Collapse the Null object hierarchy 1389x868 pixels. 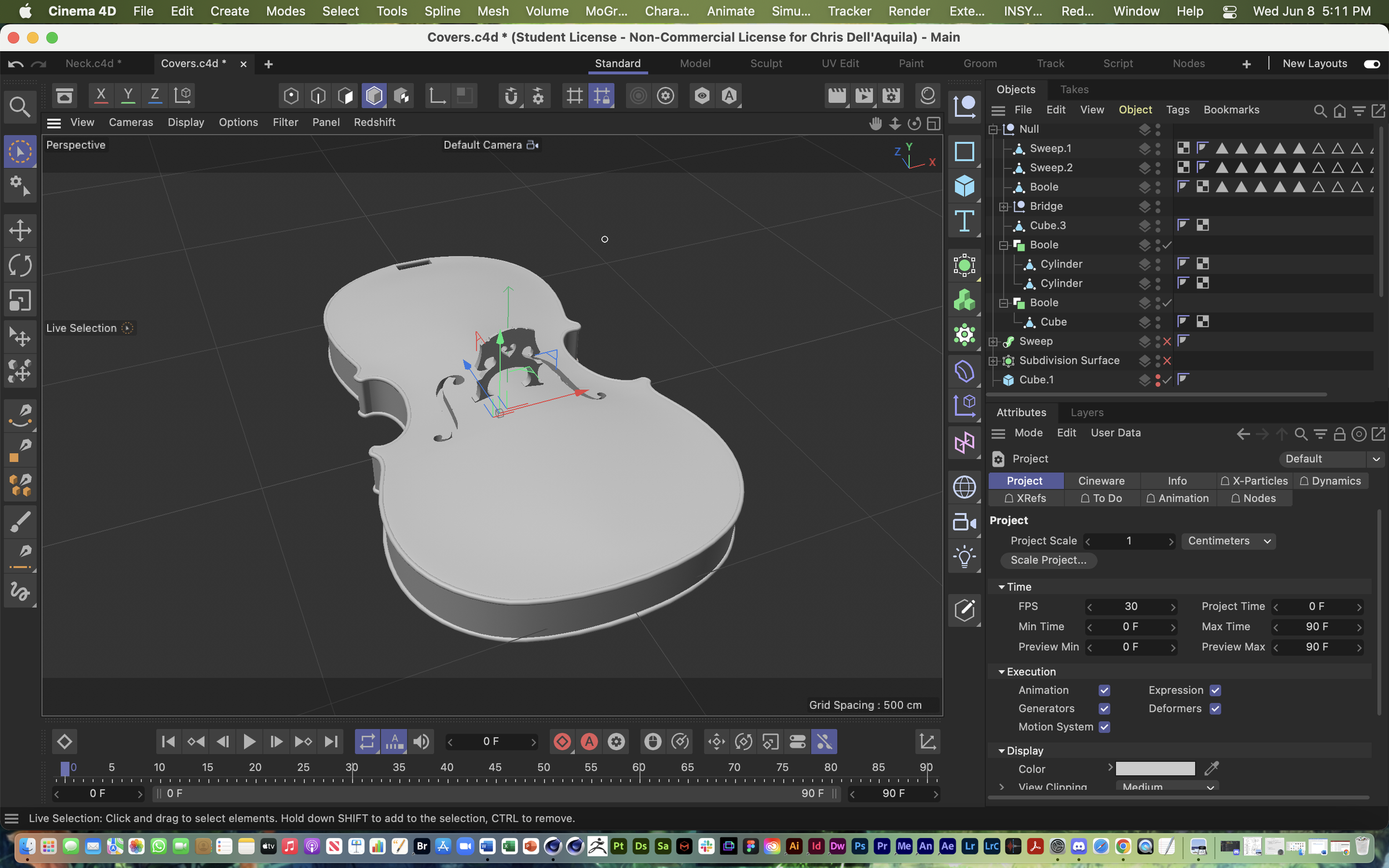(993, 129)
